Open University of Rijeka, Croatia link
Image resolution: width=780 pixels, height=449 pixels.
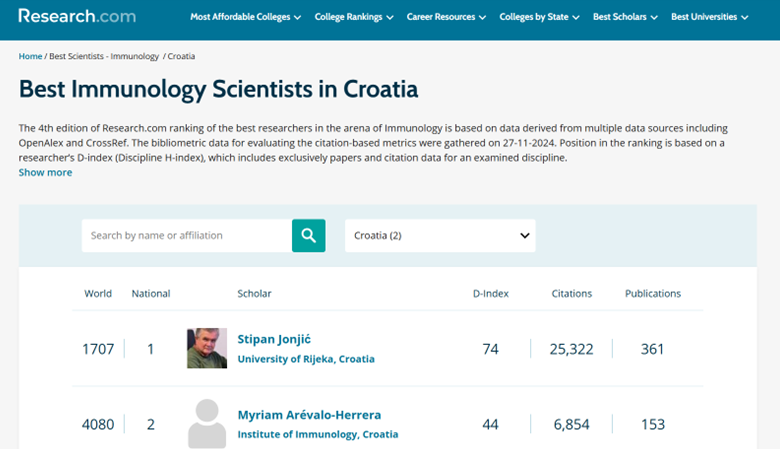coord(306,359)
